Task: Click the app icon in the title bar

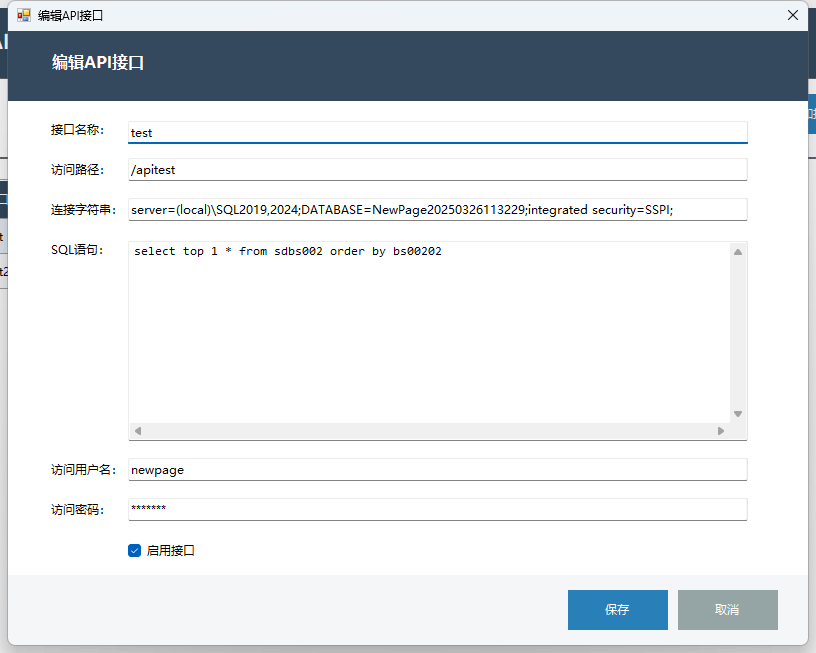Action: pyautogui.click(x=23, y=15)
